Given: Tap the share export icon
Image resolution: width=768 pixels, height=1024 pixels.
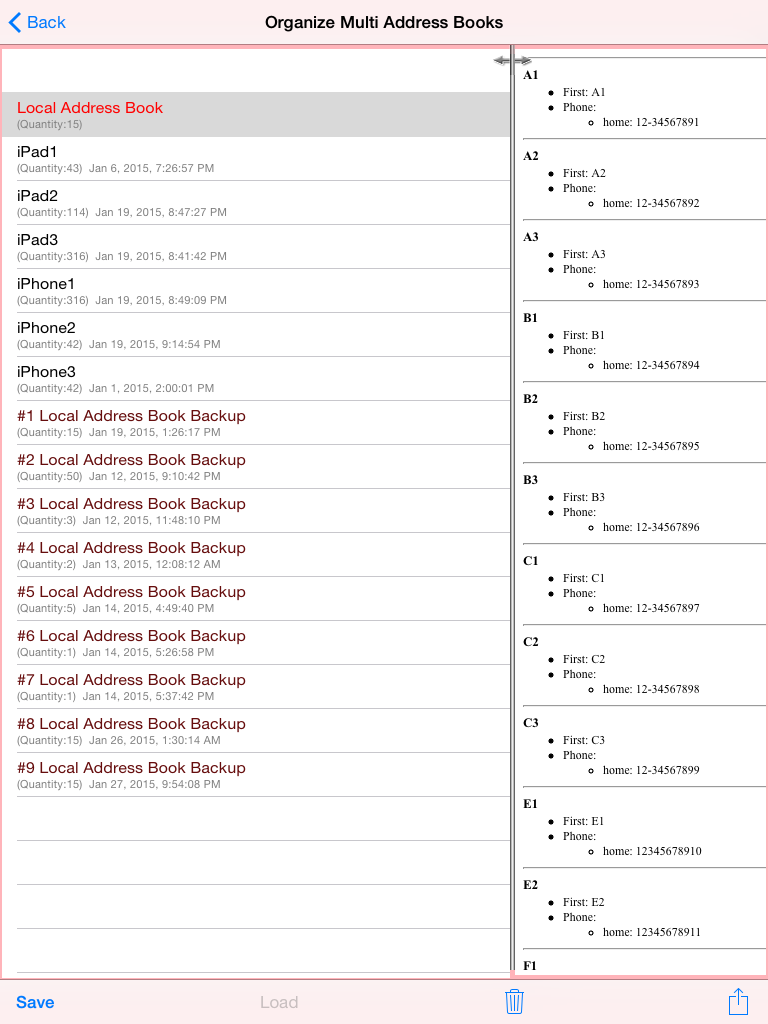Looking at the screenshot, I should tap(738, 1001).
